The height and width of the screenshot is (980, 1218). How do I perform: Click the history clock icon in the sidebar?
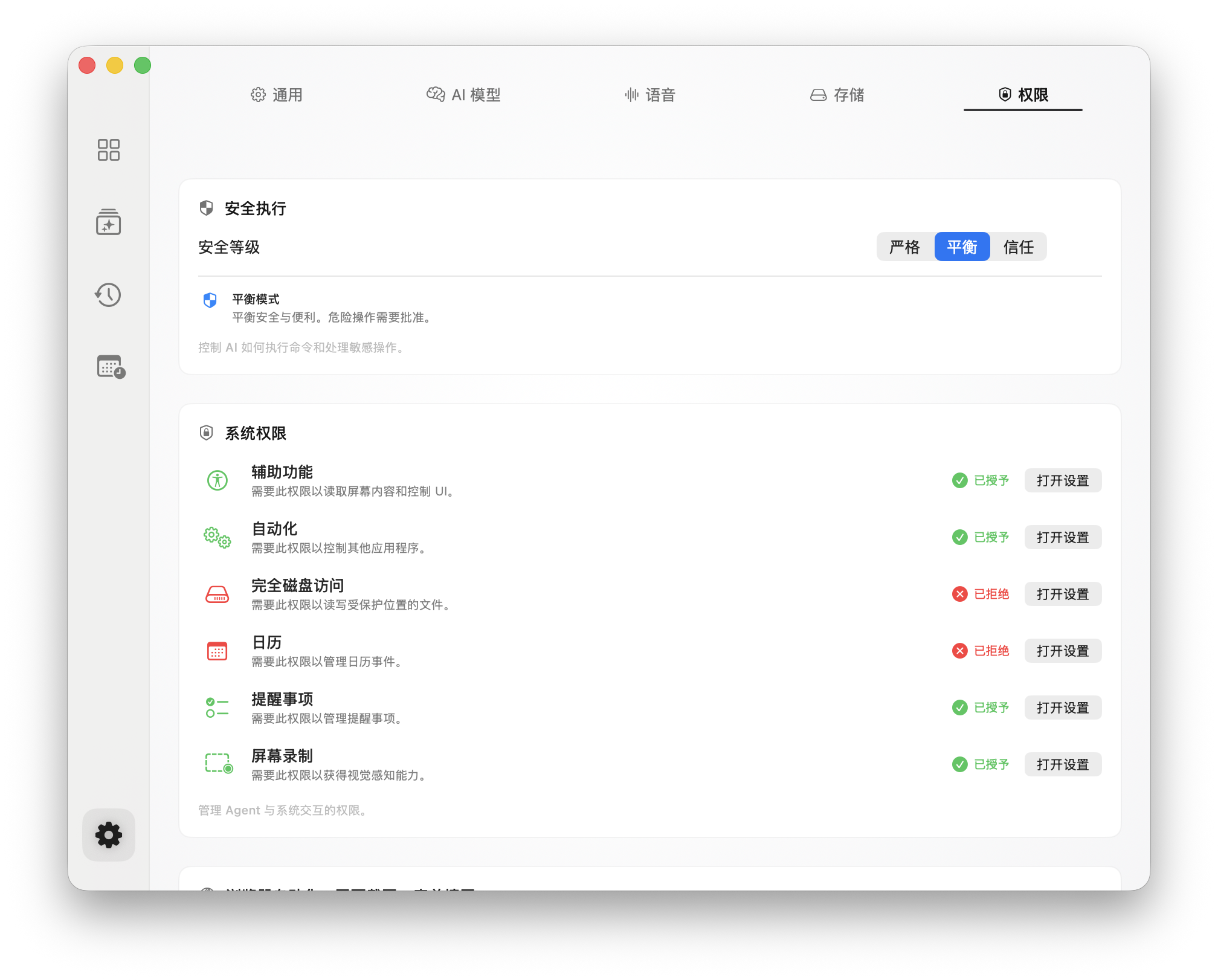coord(109,295)
